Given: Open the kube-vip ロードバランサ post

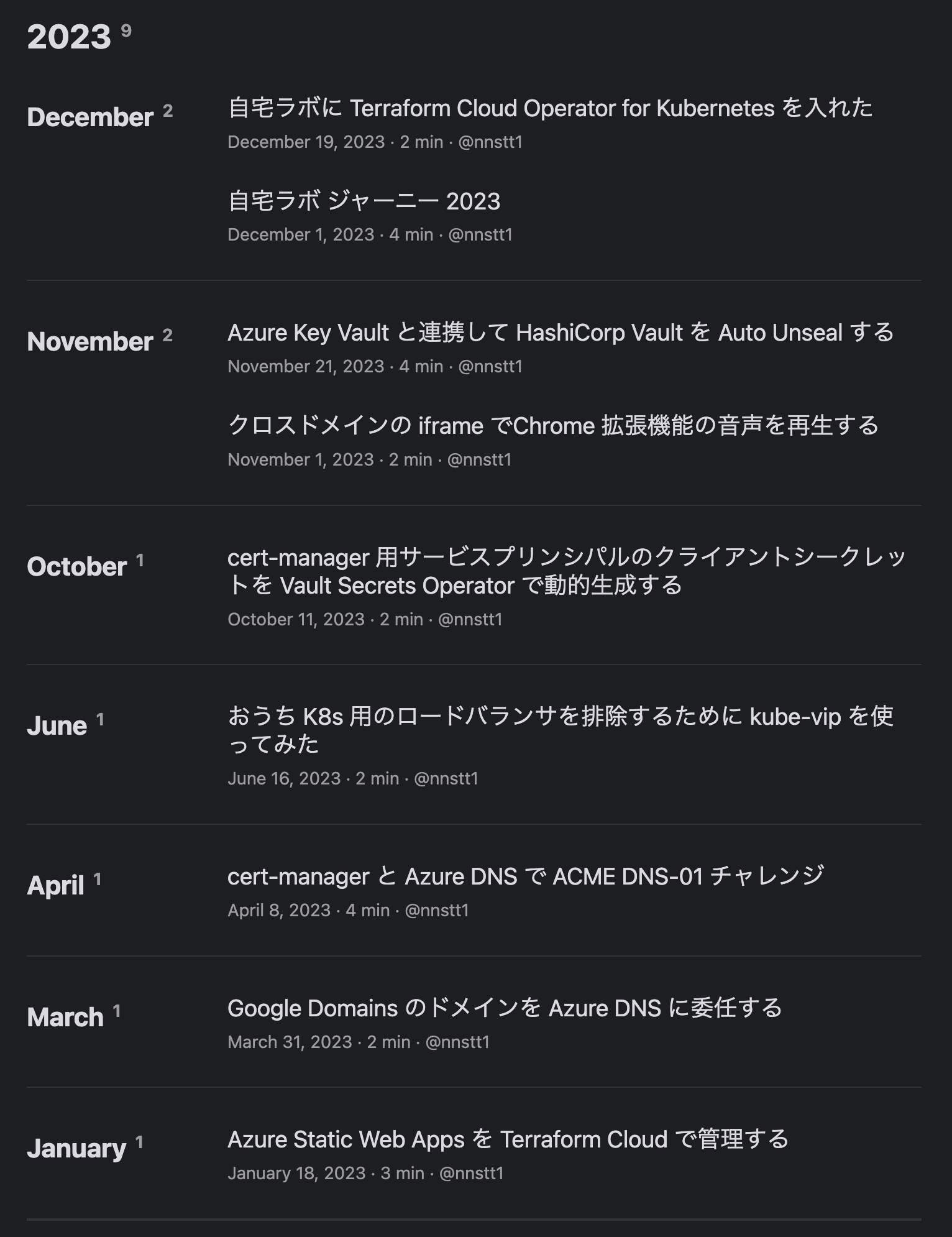Looking at the screenshot, I should [560, 730].
